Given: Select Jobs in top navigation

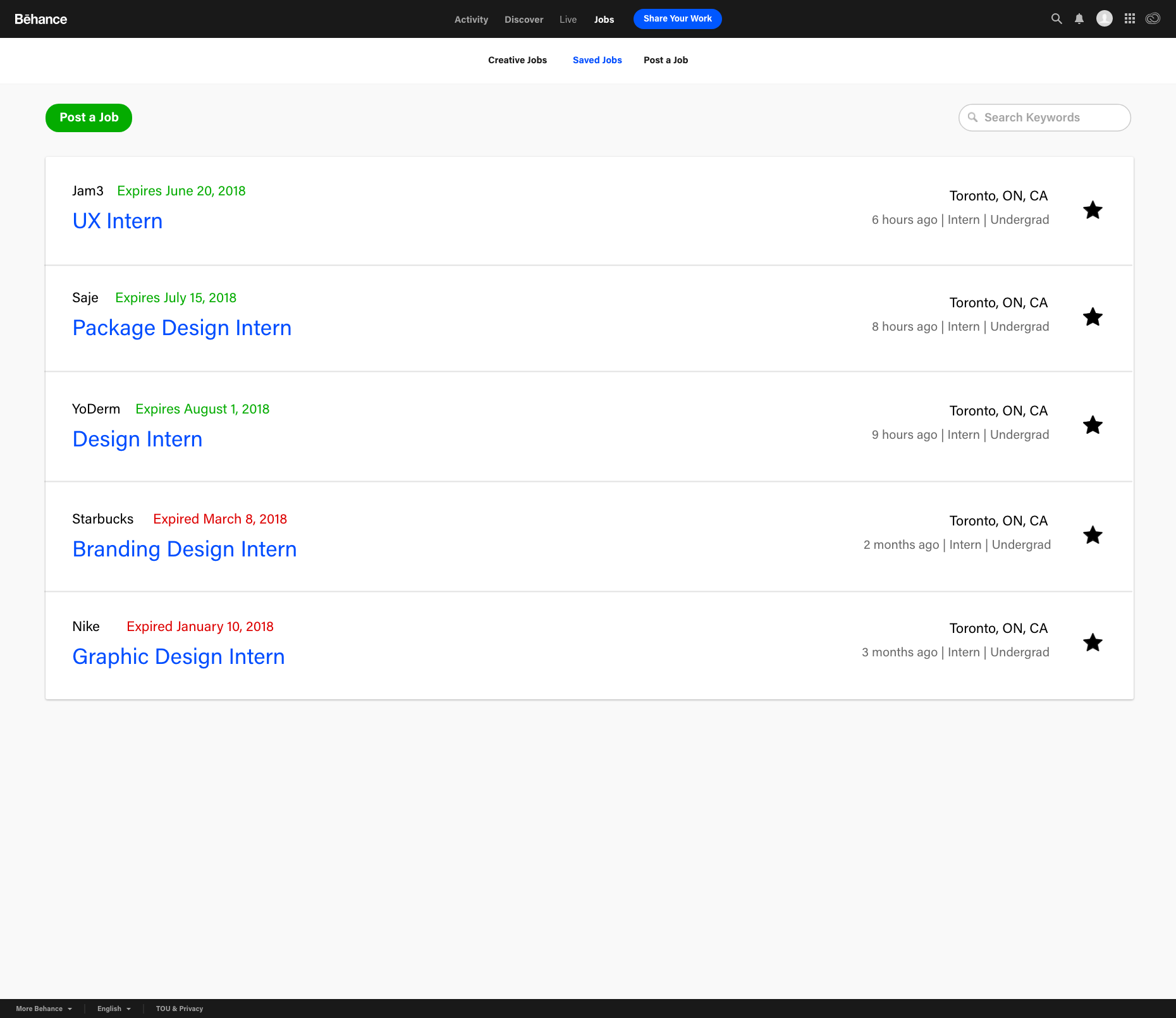Looking at the screenshot, I should tap(604, 20).
